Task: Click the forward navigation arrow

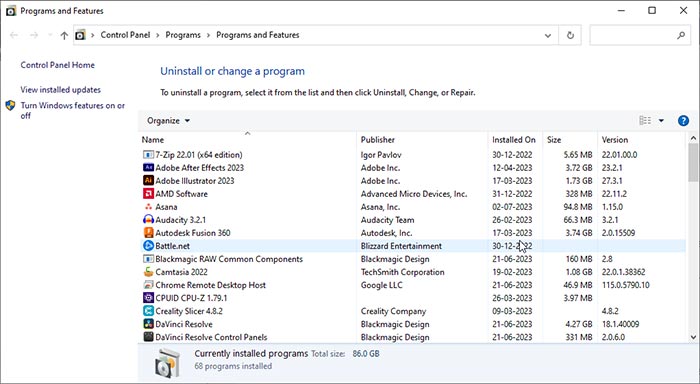Action: pyautogui.click(x=34, y=35)
